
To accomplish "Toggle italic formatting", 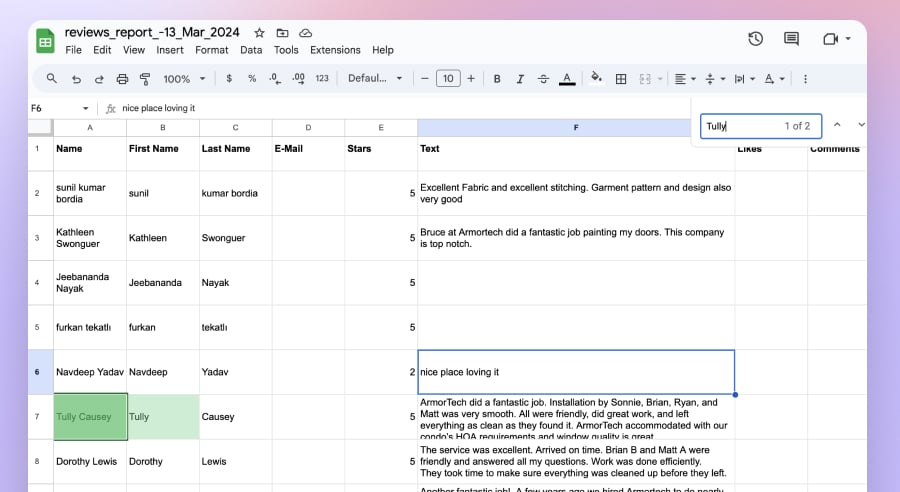I will pos(519,79).
